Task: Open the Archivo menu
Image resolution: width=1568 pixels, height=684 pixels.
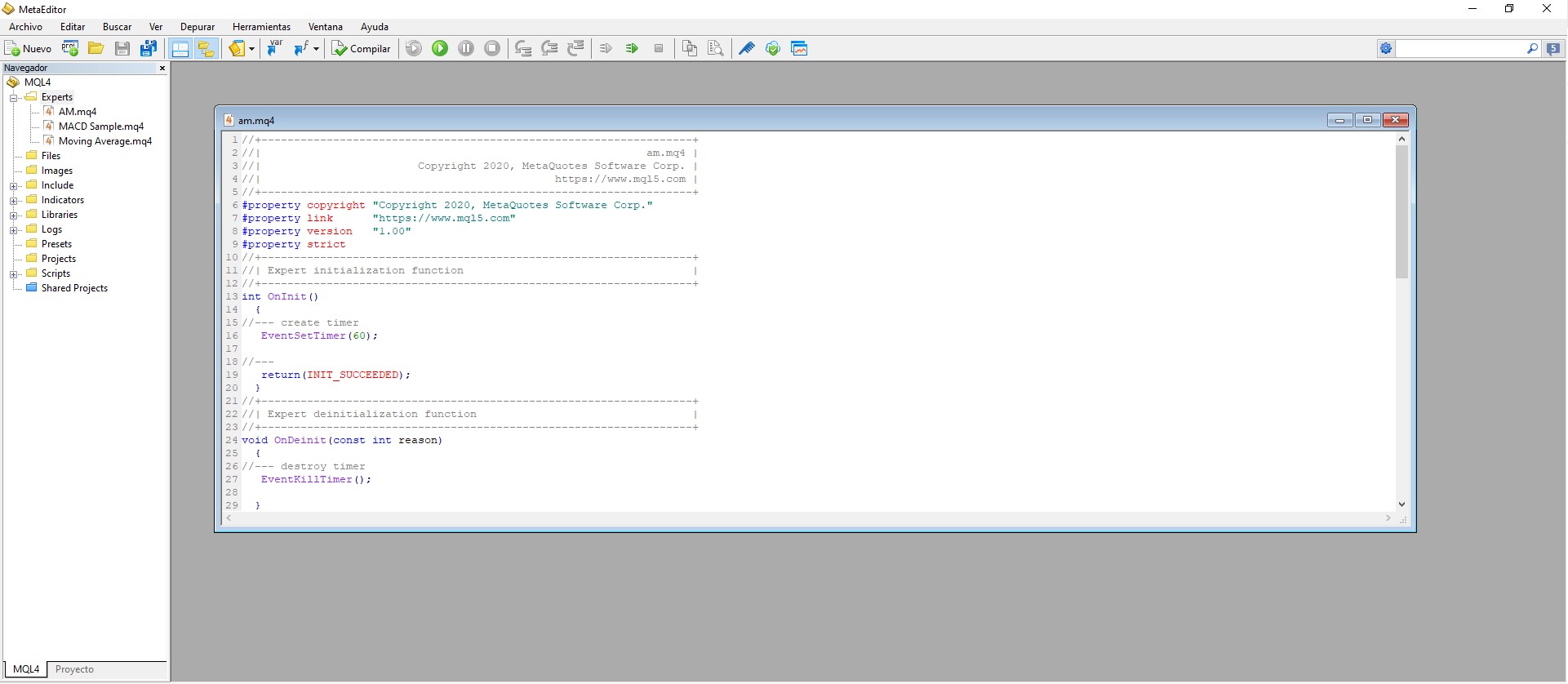Action: 25,27
